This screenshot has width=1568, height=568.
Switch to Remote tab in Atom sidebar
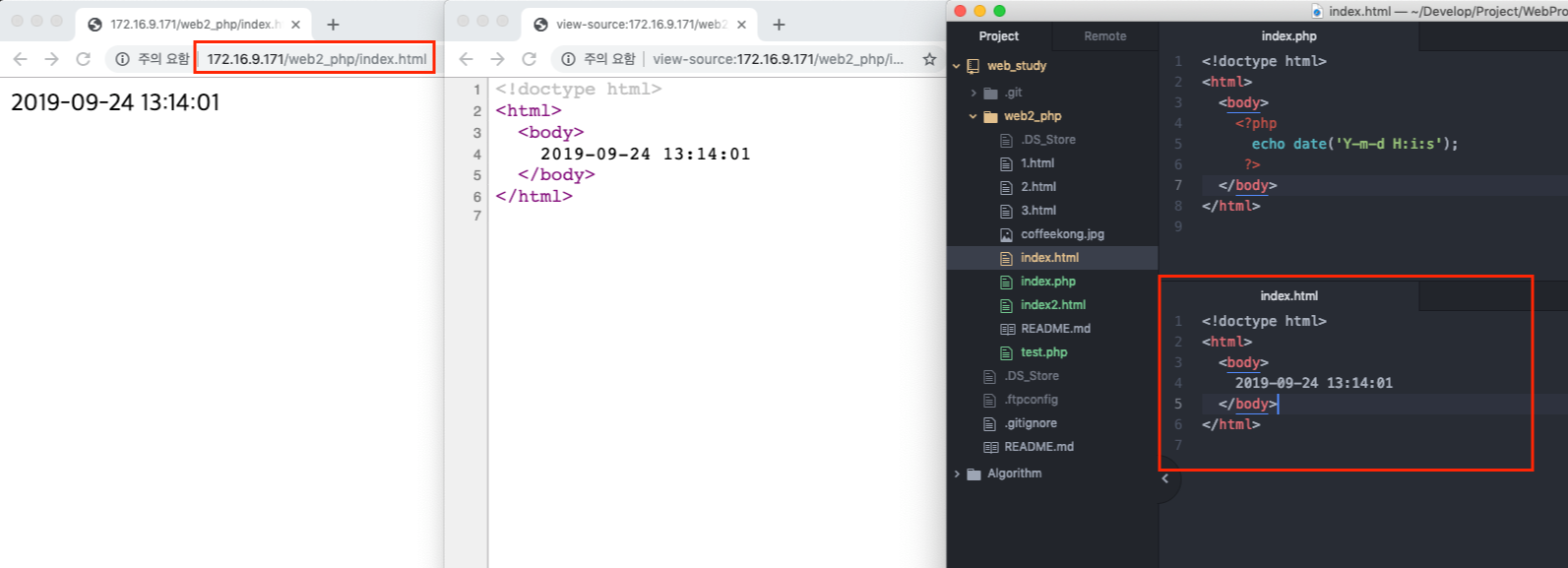[x=1105, y=36]
